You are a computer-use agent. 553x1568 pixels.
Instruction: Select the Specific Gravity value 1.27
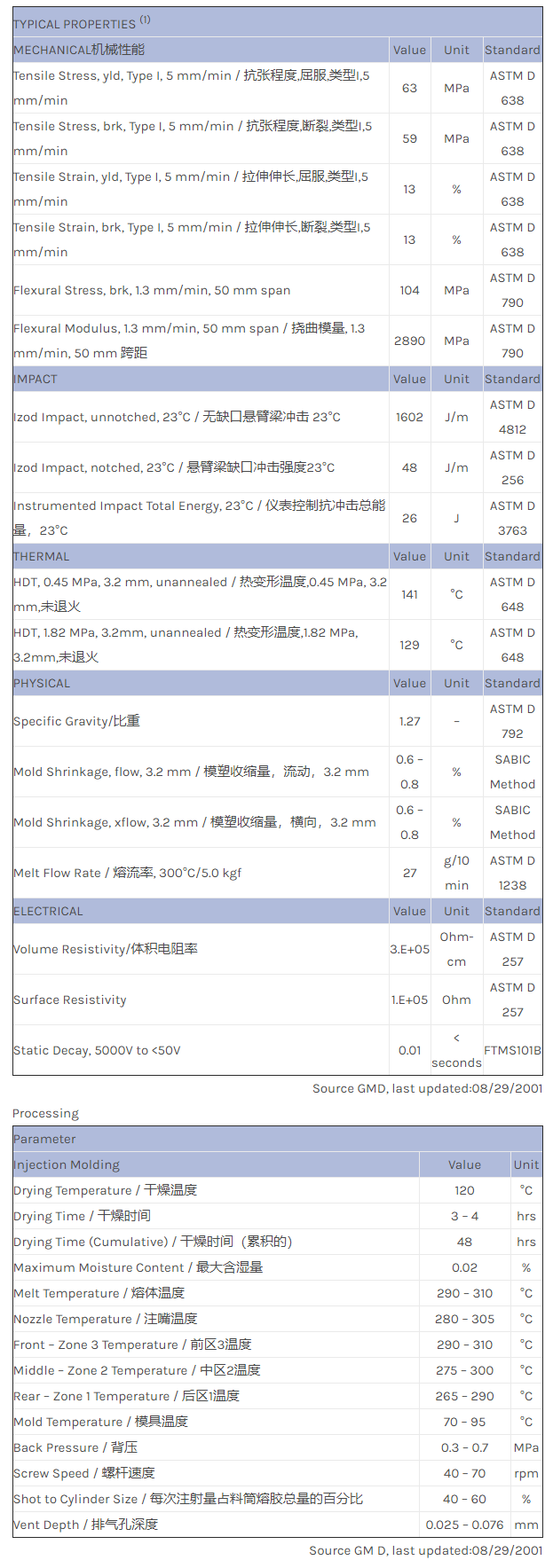click(409, 721)
